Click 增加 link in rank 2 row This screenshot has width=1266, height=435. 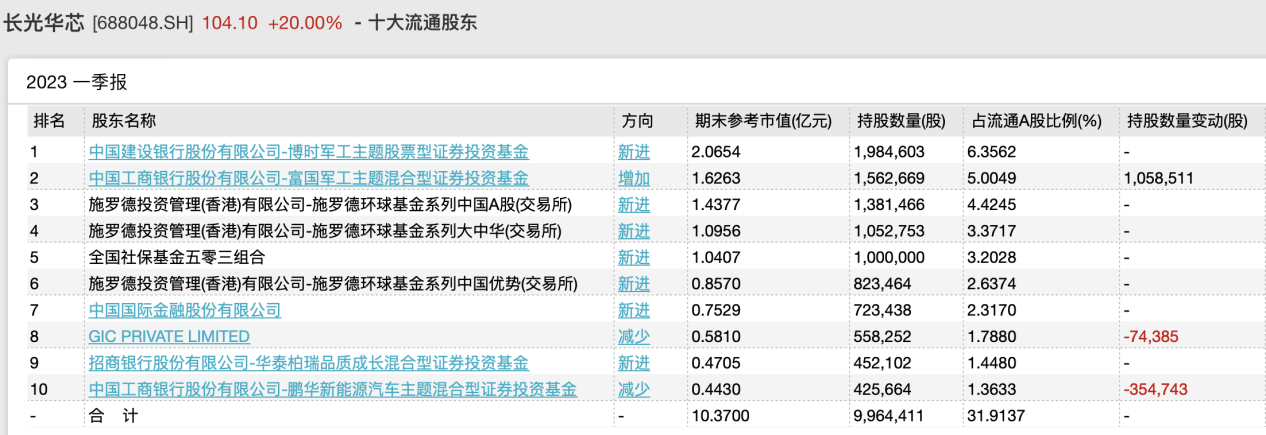[x=634, y=178]
